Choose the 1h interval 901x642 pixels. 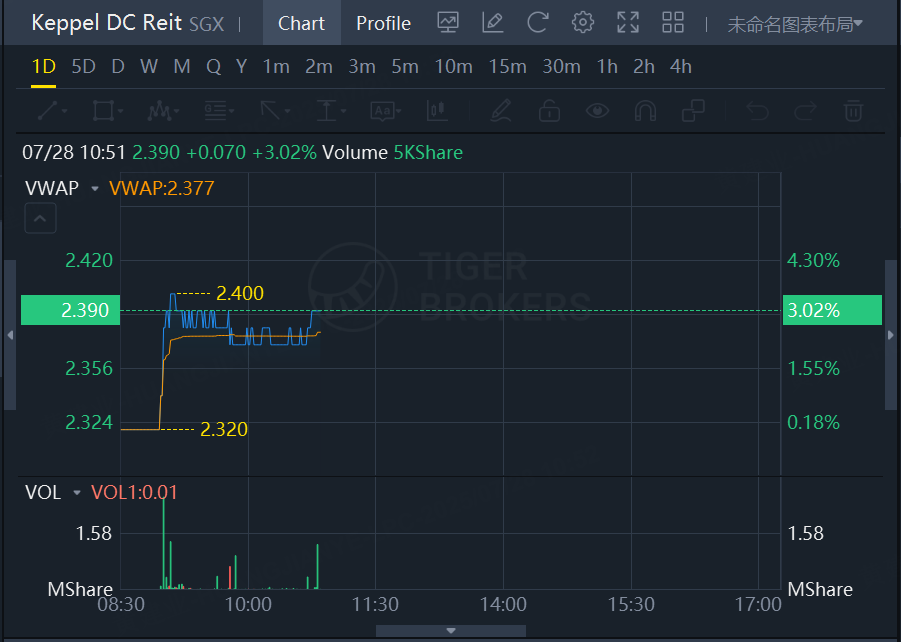tap(607, 67)
